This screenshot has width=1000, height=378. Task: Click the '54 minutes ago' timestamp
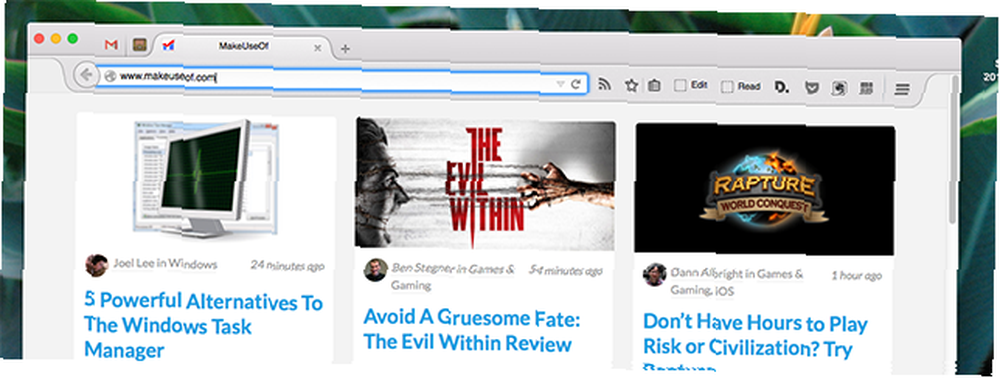(566, 270)
